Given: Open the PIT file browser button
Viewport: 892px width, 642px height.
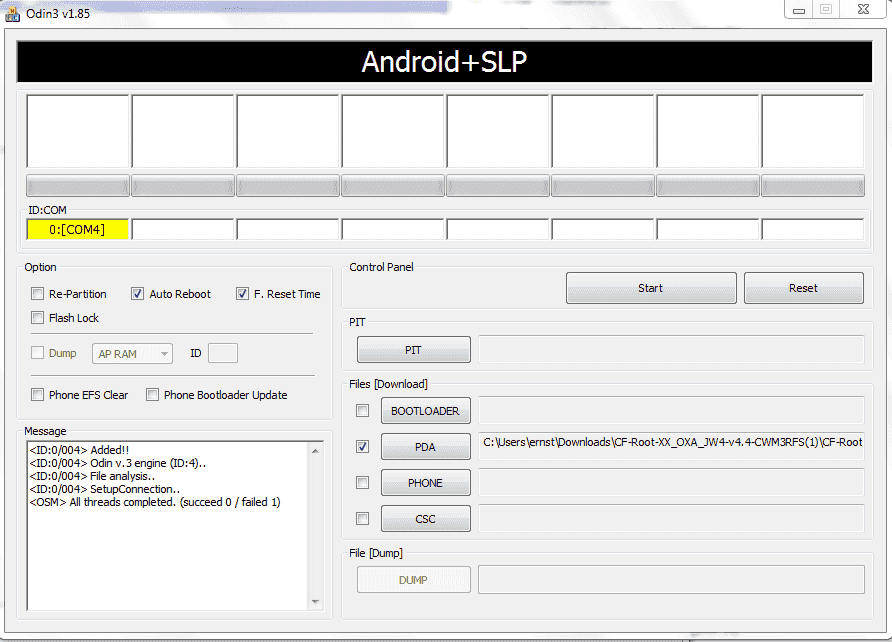Looking at the screenshot, I should [x=414, y=350].
